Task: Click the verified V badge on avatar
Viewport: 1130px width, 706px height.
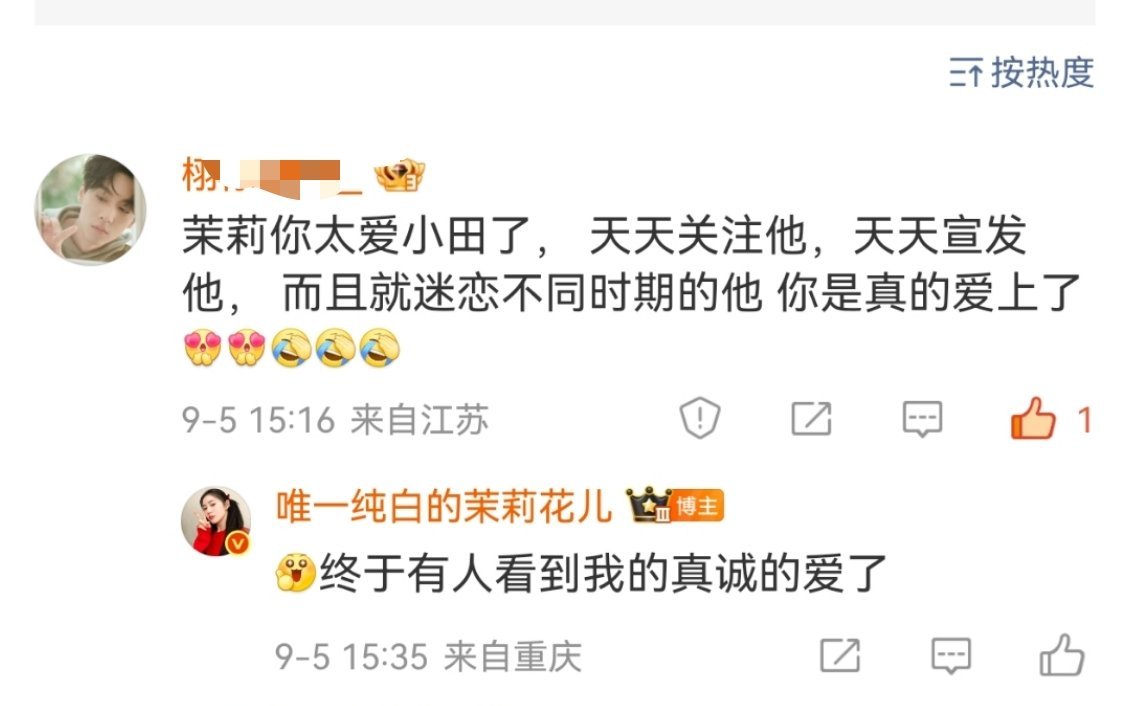Action: click(239, 543)
